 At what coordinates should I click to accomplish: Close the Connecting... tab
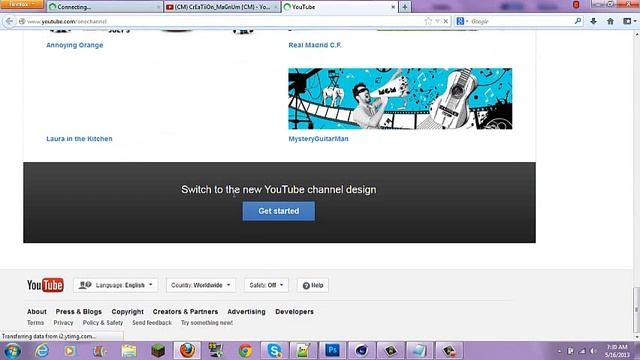coord(158,7)
